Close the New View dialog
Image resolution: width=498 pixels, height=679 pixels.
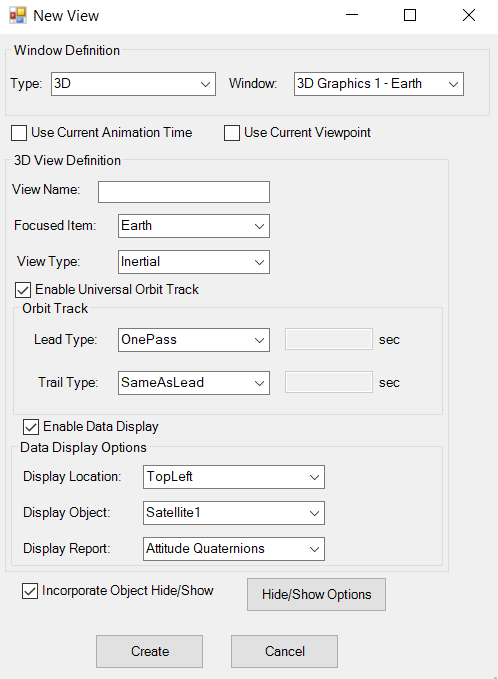point(469,16)
